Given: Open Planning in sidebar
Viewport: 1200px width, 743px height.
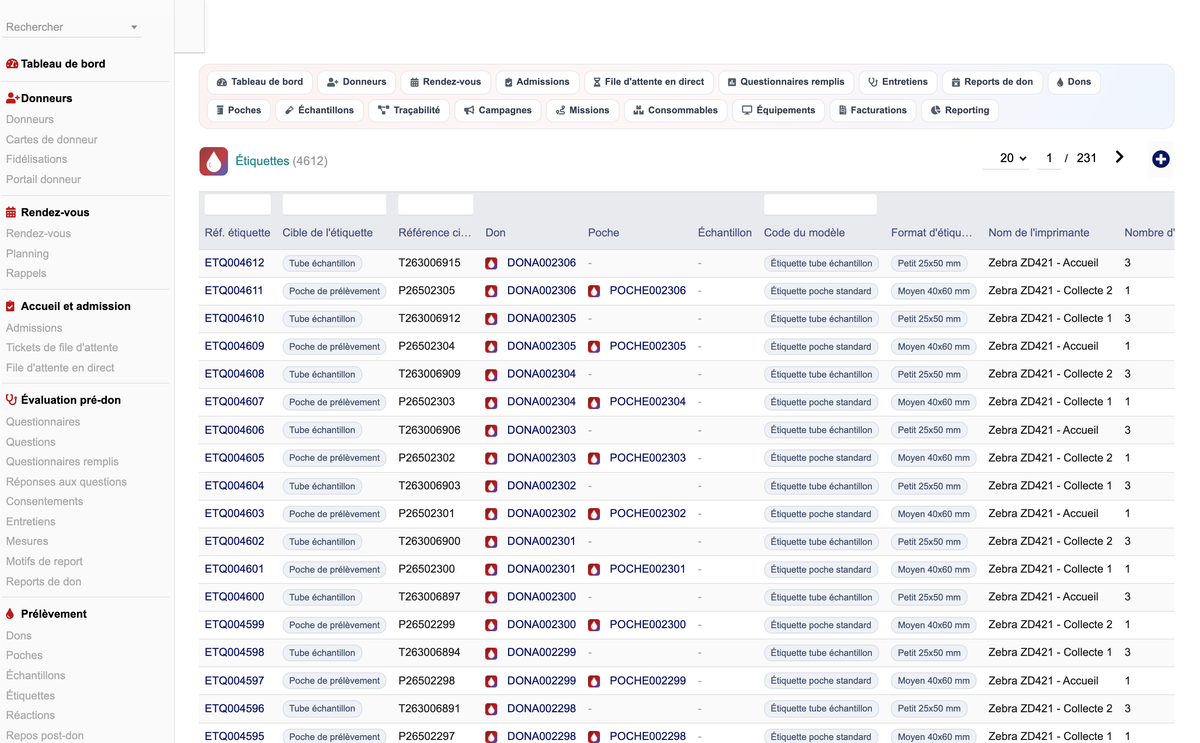Looking at the screenshot, I should coord(27,254).
